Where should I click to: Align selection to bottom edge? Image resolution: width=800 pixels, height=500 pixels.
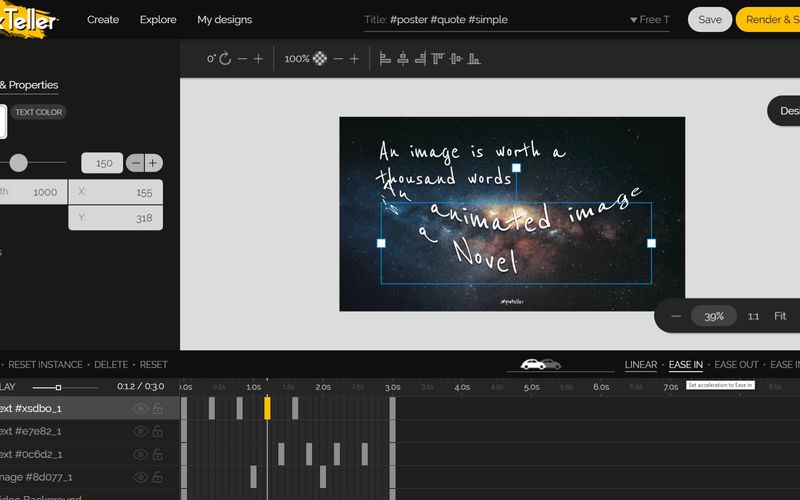point(474,59)
